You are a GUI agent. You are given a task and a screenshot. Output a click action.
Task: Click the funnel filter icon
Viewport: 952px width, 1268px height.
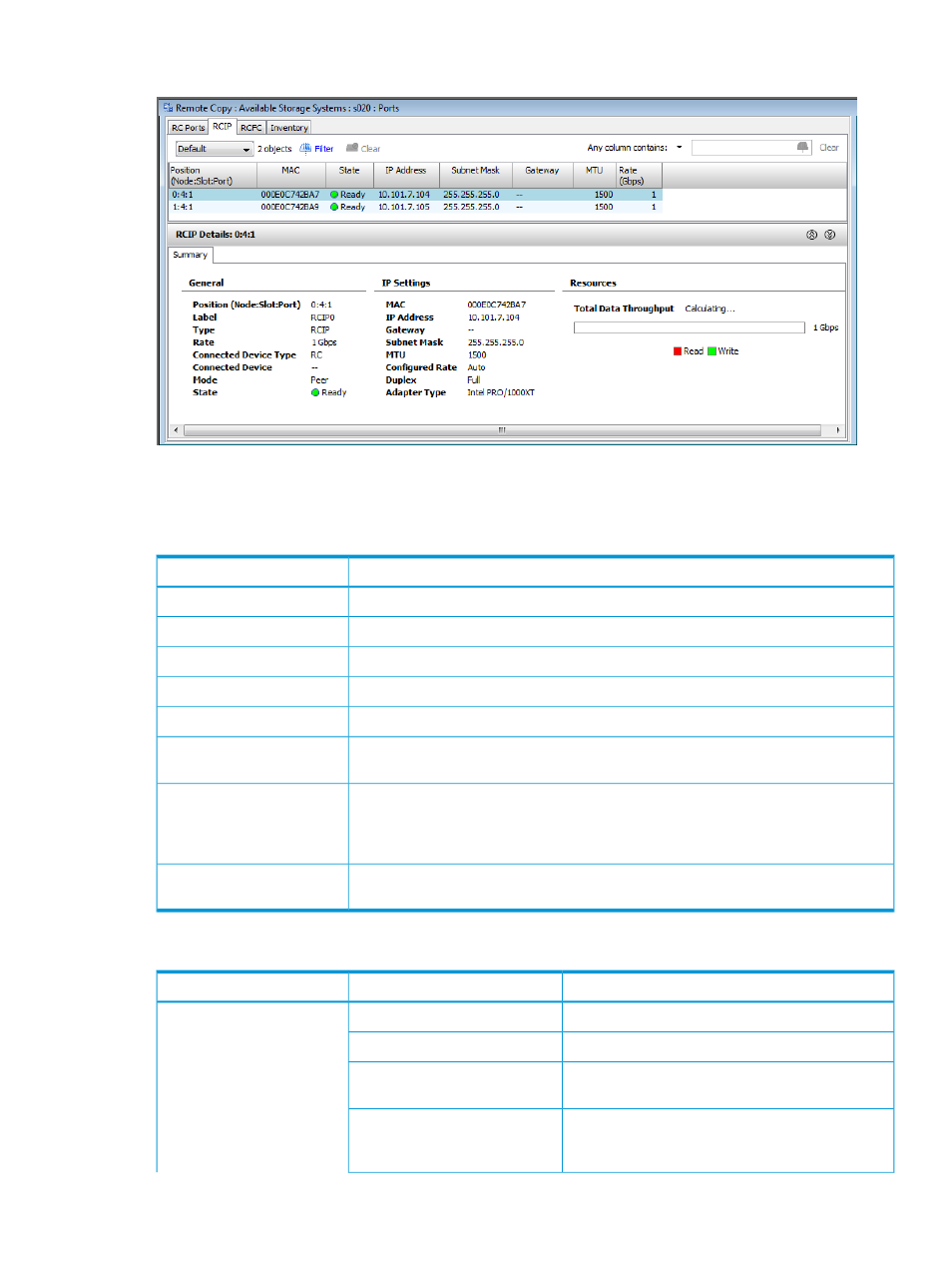(305, 148)
